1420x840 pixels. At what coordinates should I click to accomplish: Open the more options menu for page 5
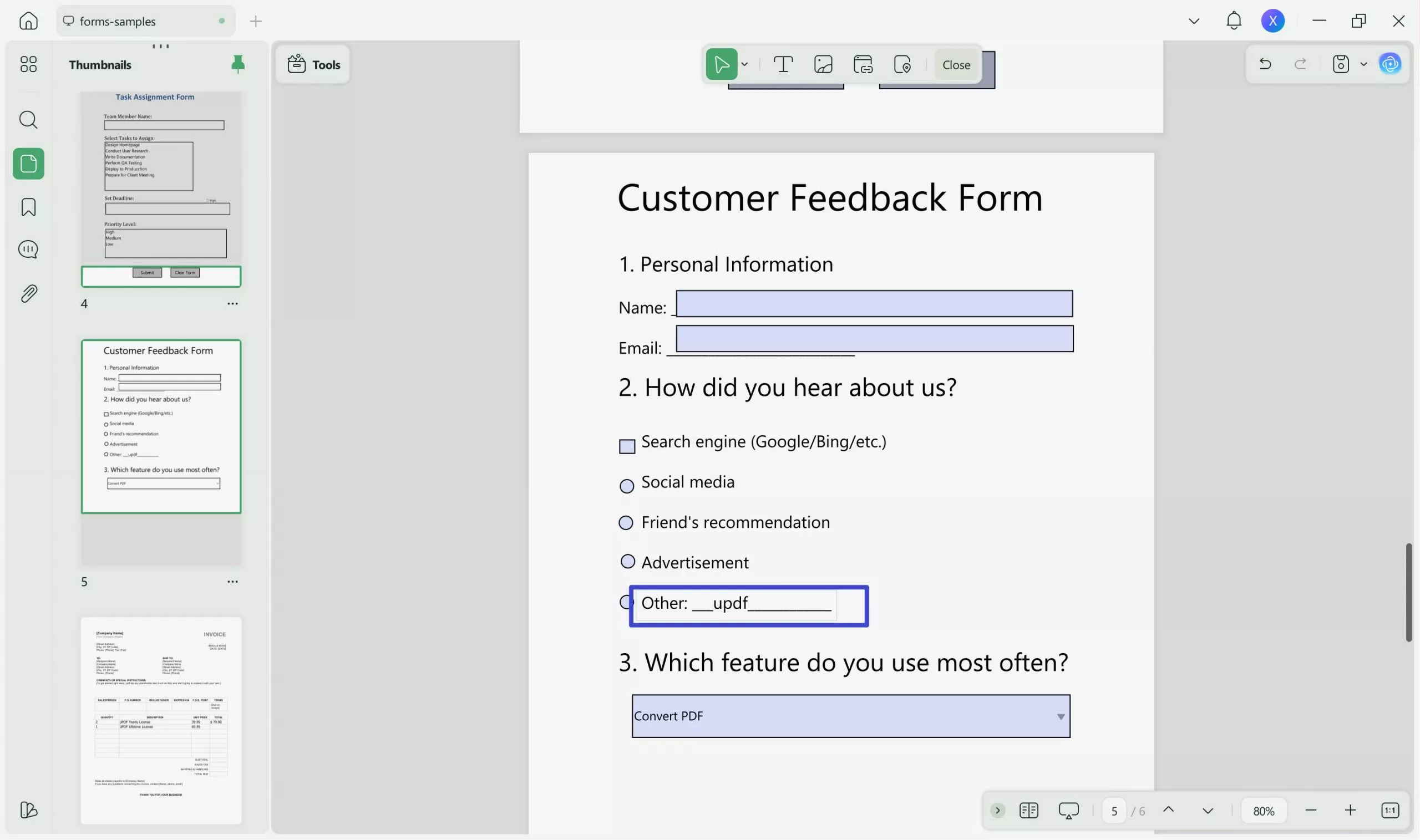click(x=233, y=581)
